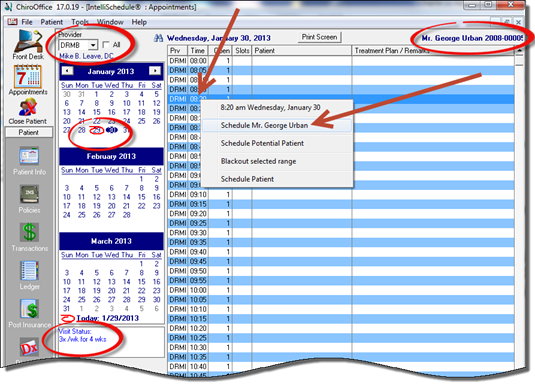Expand the Provider DRMB dropdown

(x=93, y=45)
